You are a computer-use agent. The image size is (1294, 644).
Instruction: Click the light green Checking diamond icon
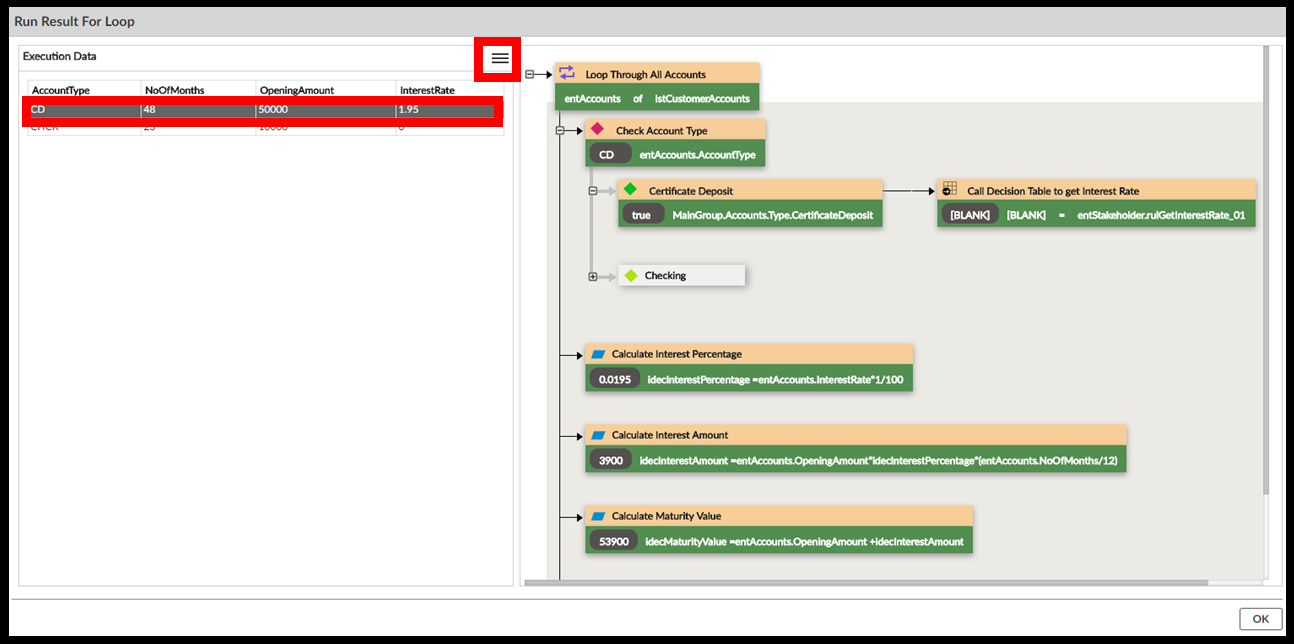tap(631, 275)
